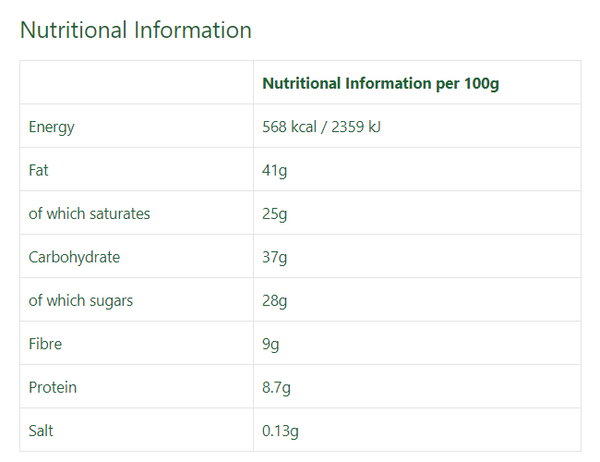Select the 28g sugars value
The width and height of the screenshot is (600, 462).
274,301
